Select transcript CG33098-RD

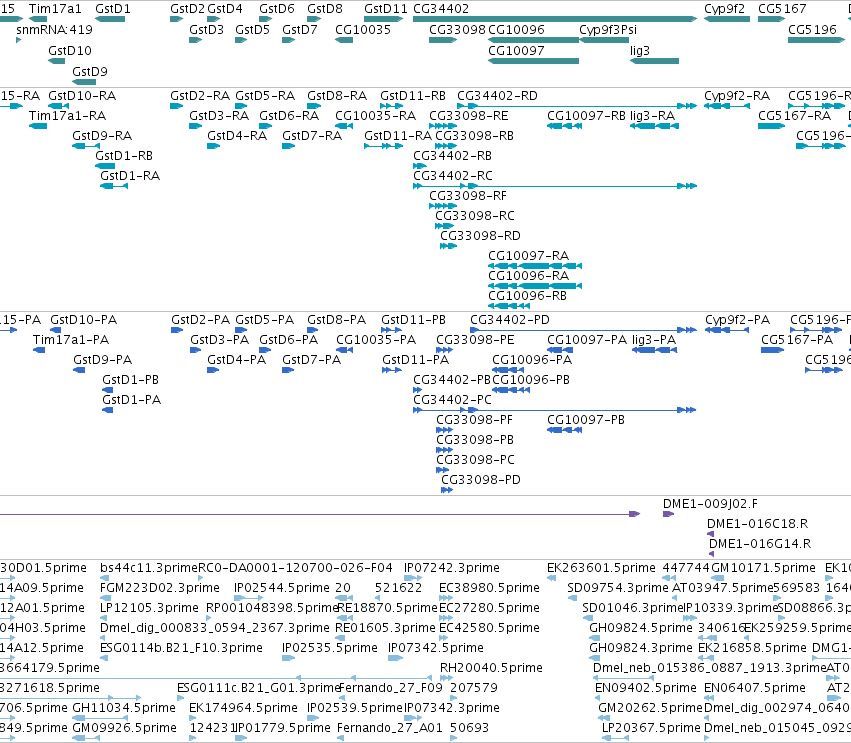pyautogui.click(x=448, y=246)
